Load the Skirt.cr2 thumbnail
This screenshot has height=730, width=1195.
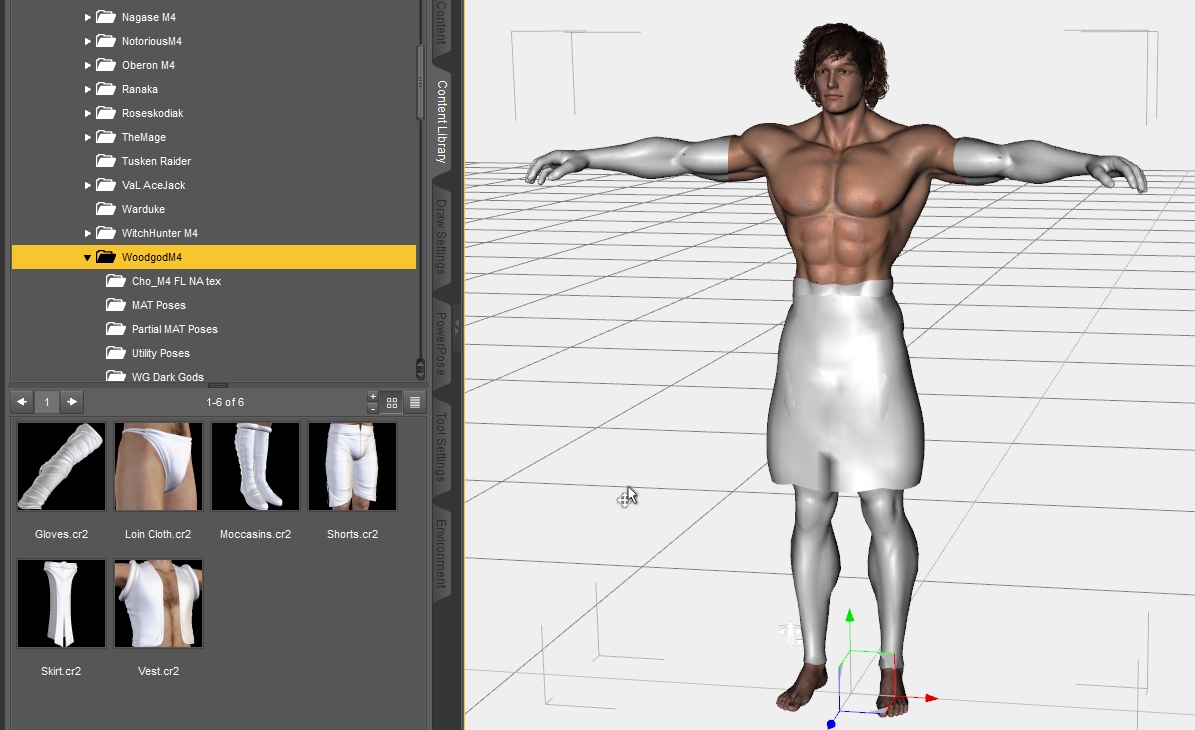pos(61,604)
